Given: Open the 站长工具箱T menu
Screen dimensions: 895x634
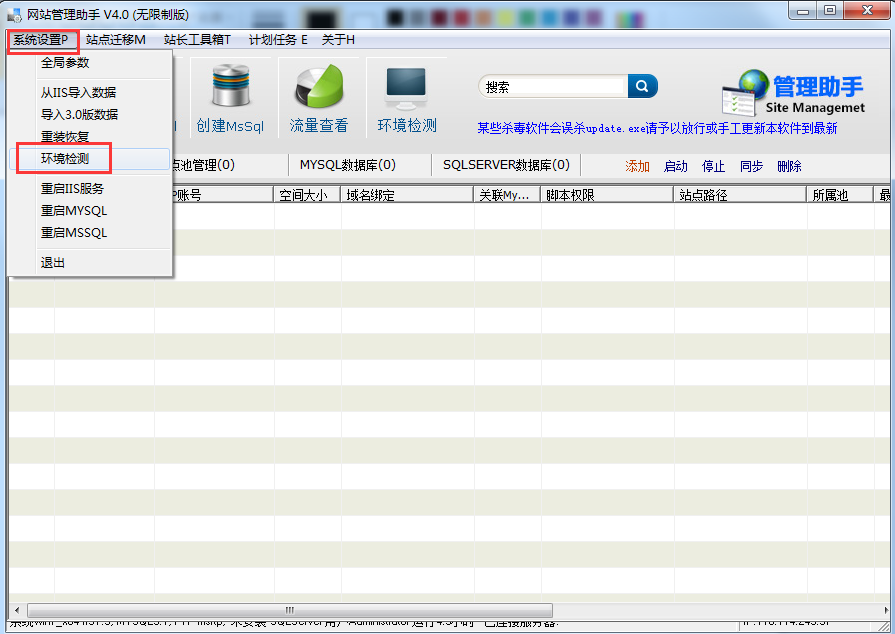Looking at the screenshot, I should (197, 40).
